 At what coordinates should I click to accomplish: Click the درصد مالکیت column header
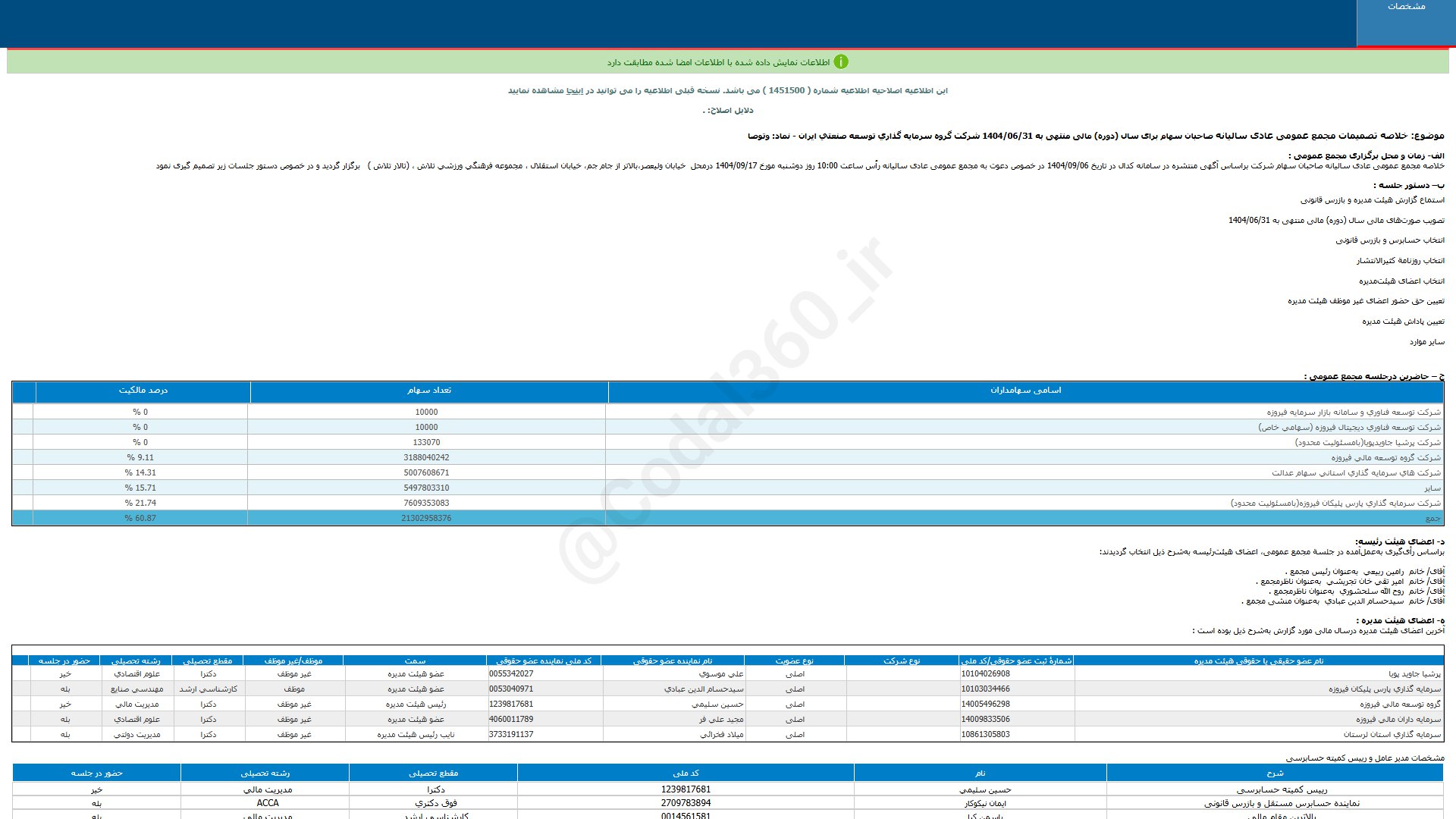(143, 391)
